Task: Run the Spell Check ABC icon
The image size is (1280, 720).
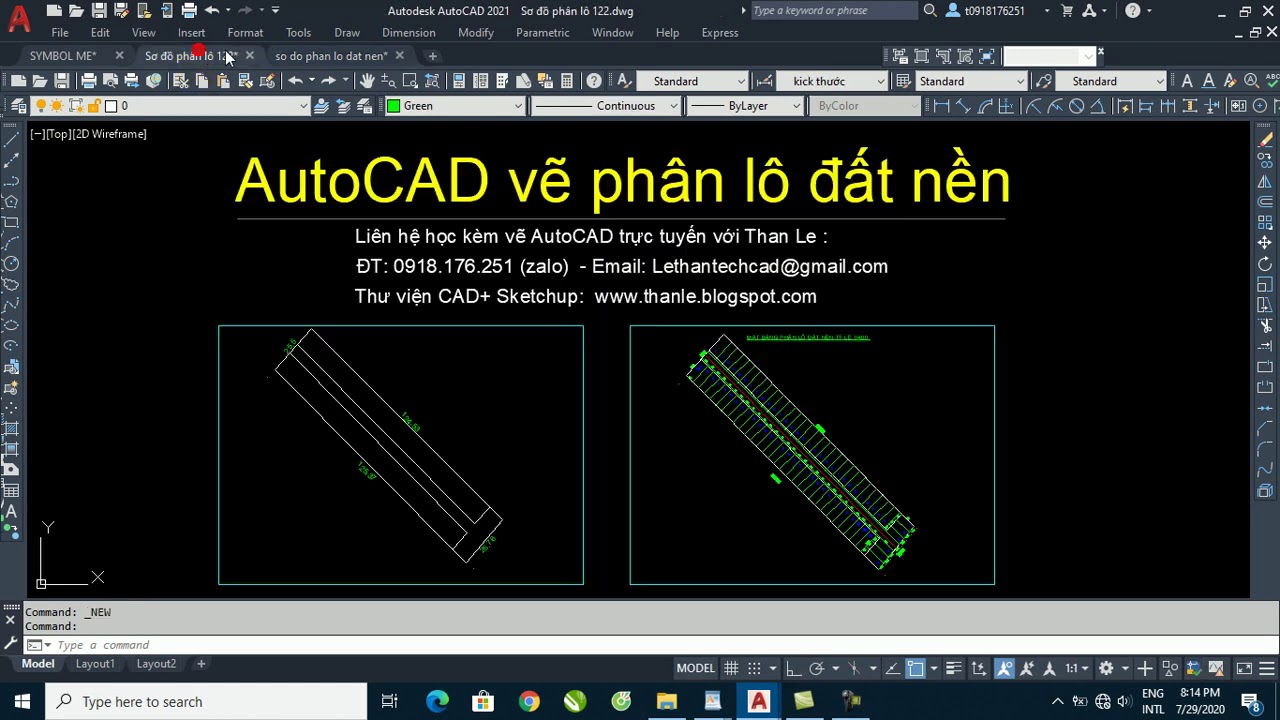Action: tap(1273, 81)
